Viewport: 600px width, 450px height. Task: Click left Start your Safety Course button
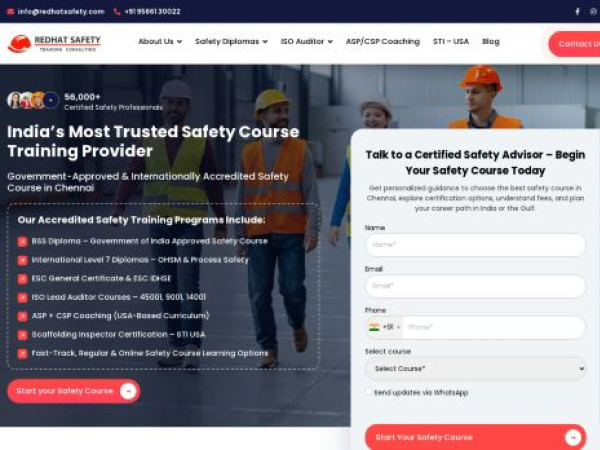[x=73, y=391]
